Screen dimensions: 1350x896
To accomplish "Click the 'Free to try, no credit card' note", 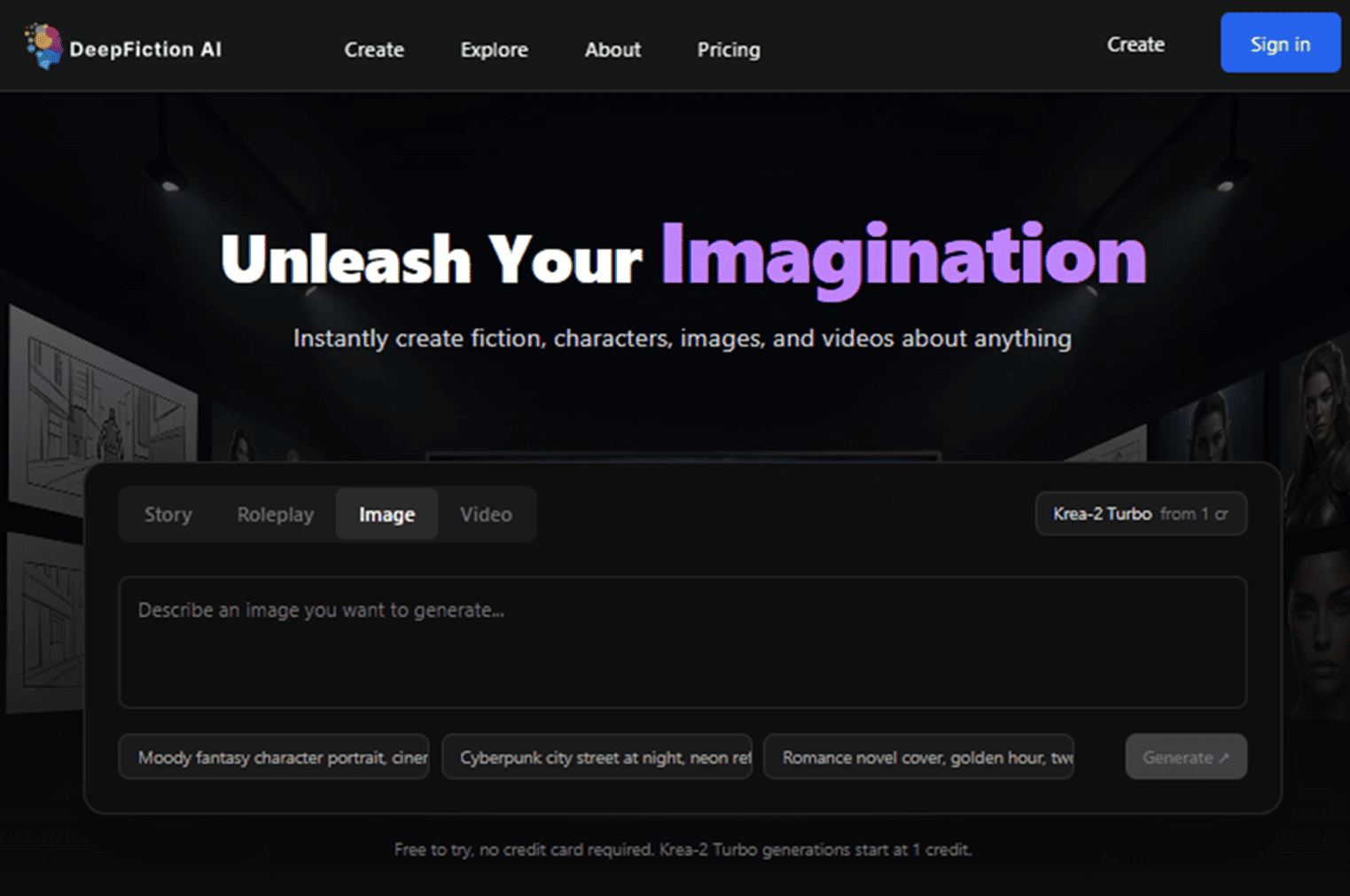I will (683, 849).
